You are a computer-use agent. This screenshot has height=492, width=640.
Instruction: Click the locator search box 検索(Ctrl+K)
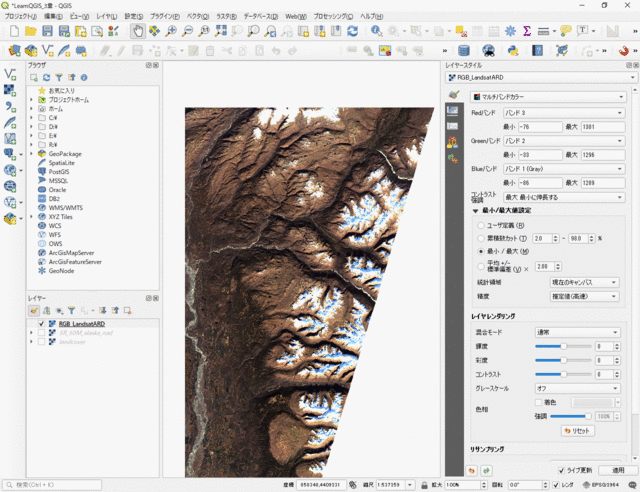coord(52,485)
